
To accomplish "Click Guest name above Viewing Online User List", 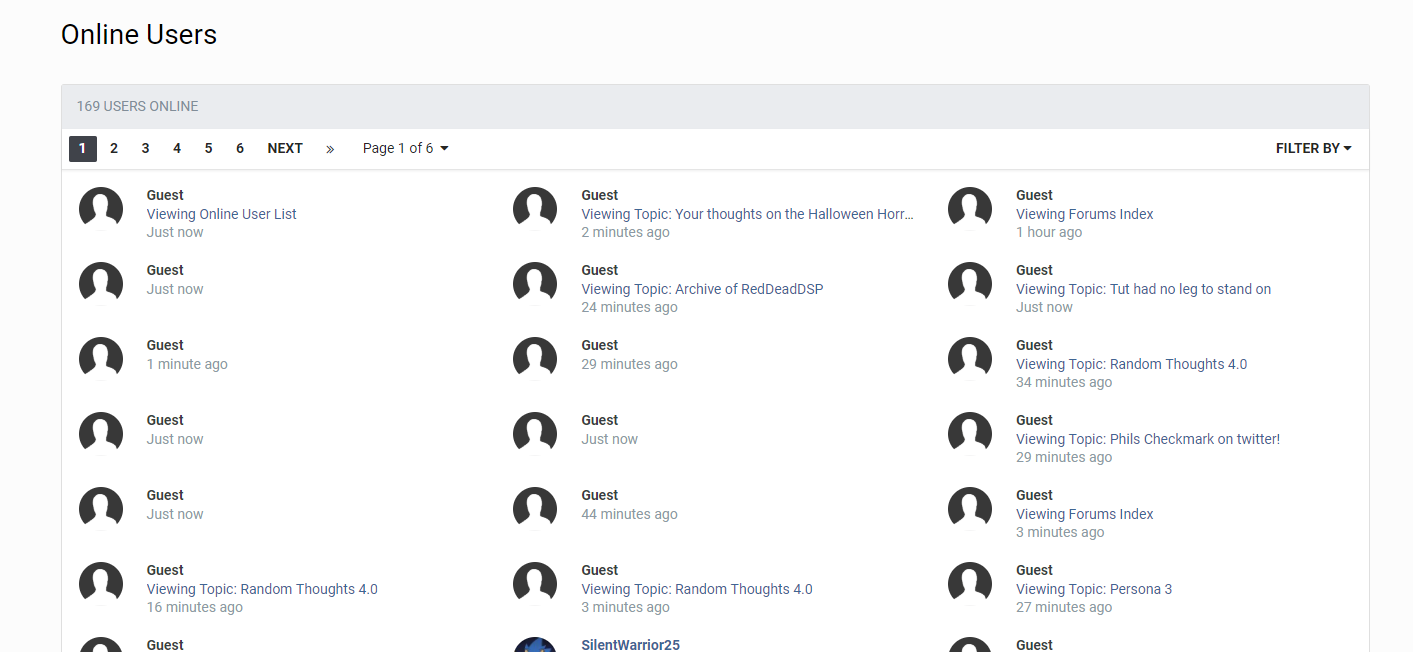I will click(165, 195).
